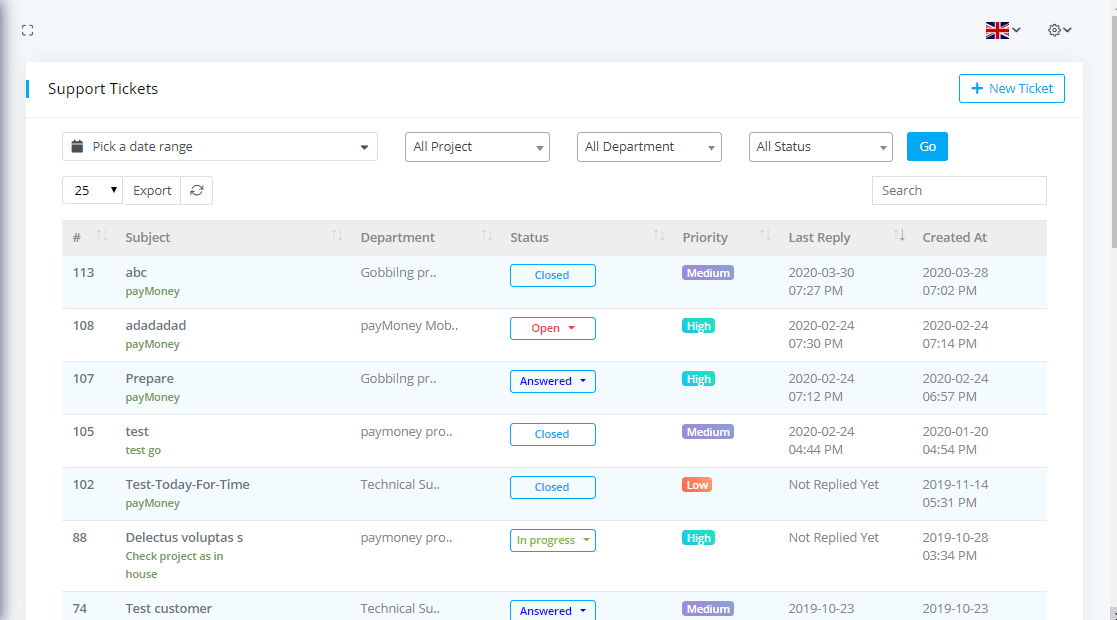Click the fullscreen toggle icon

[28, 31]
